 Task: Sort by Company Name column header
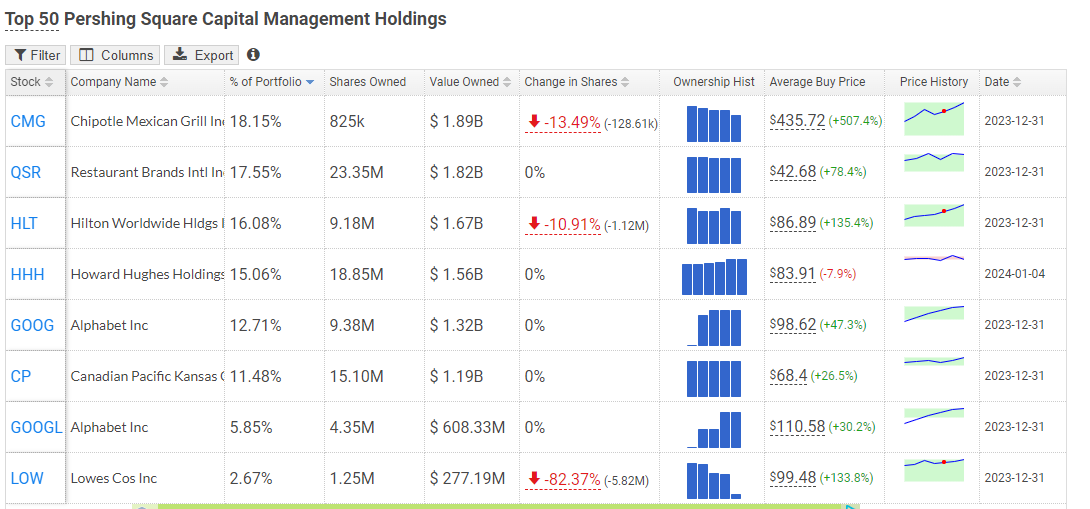pos(145,82)
